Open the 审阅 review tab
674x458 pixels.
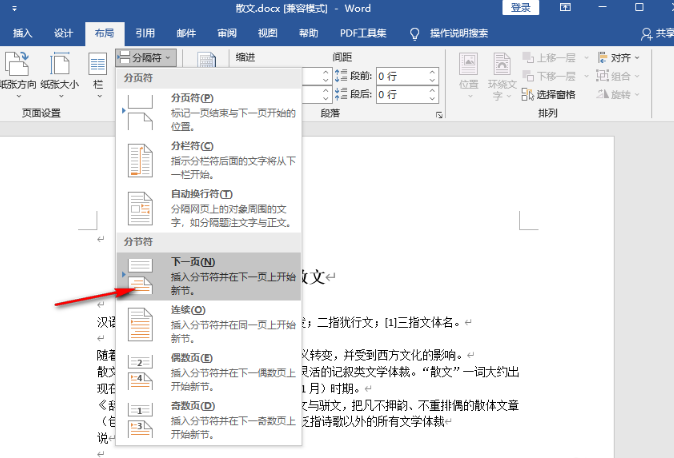click(x=227, y=33)
